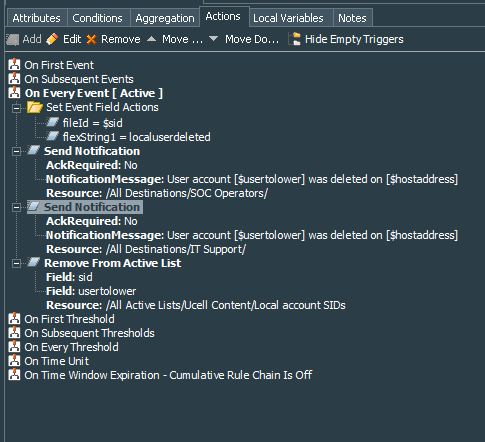Click the Remove button label
Viewport: 485px width, 442px height.
pos(121,39)
